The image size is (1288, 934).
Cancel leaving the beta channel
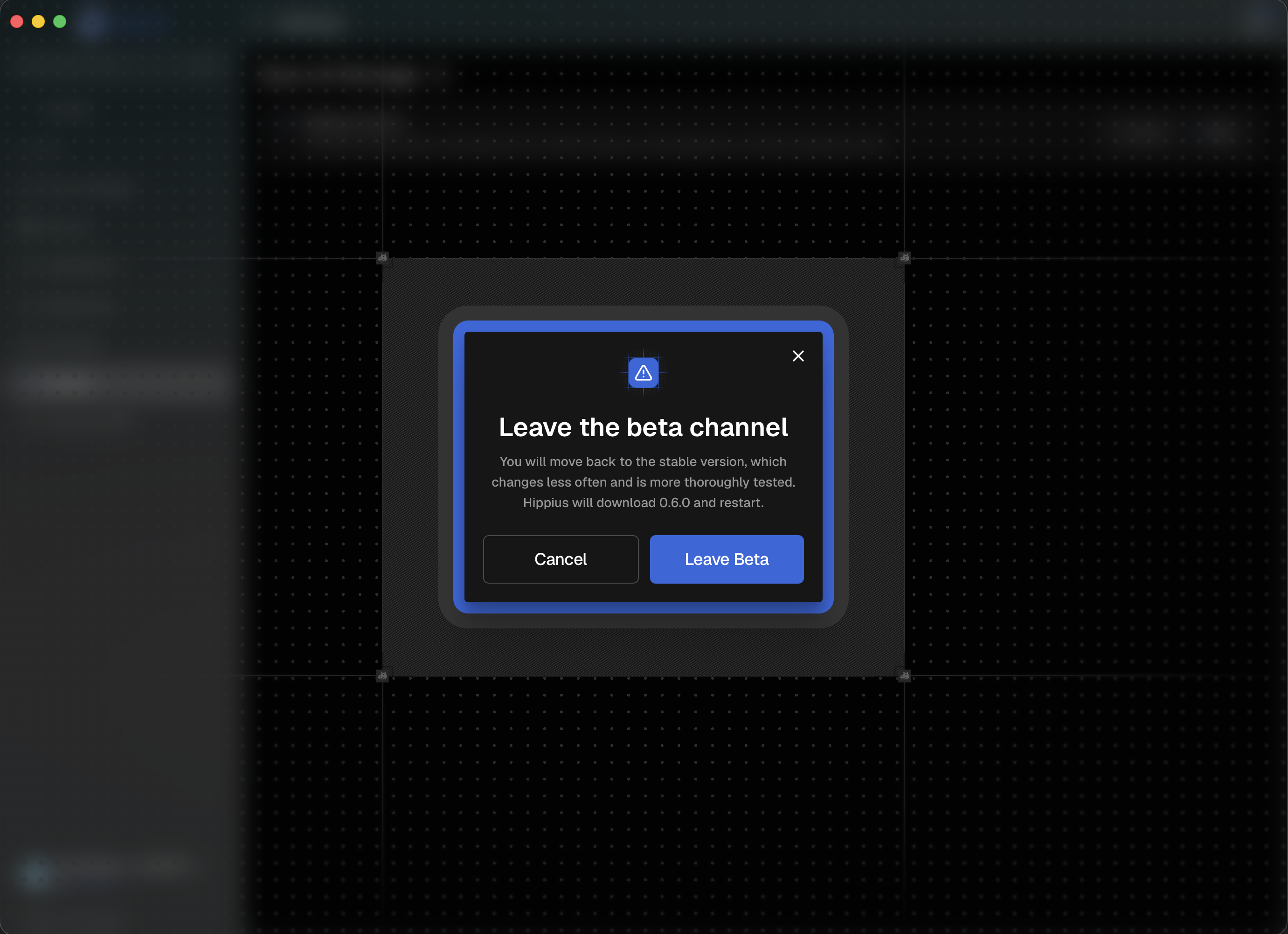pos(561,559)
